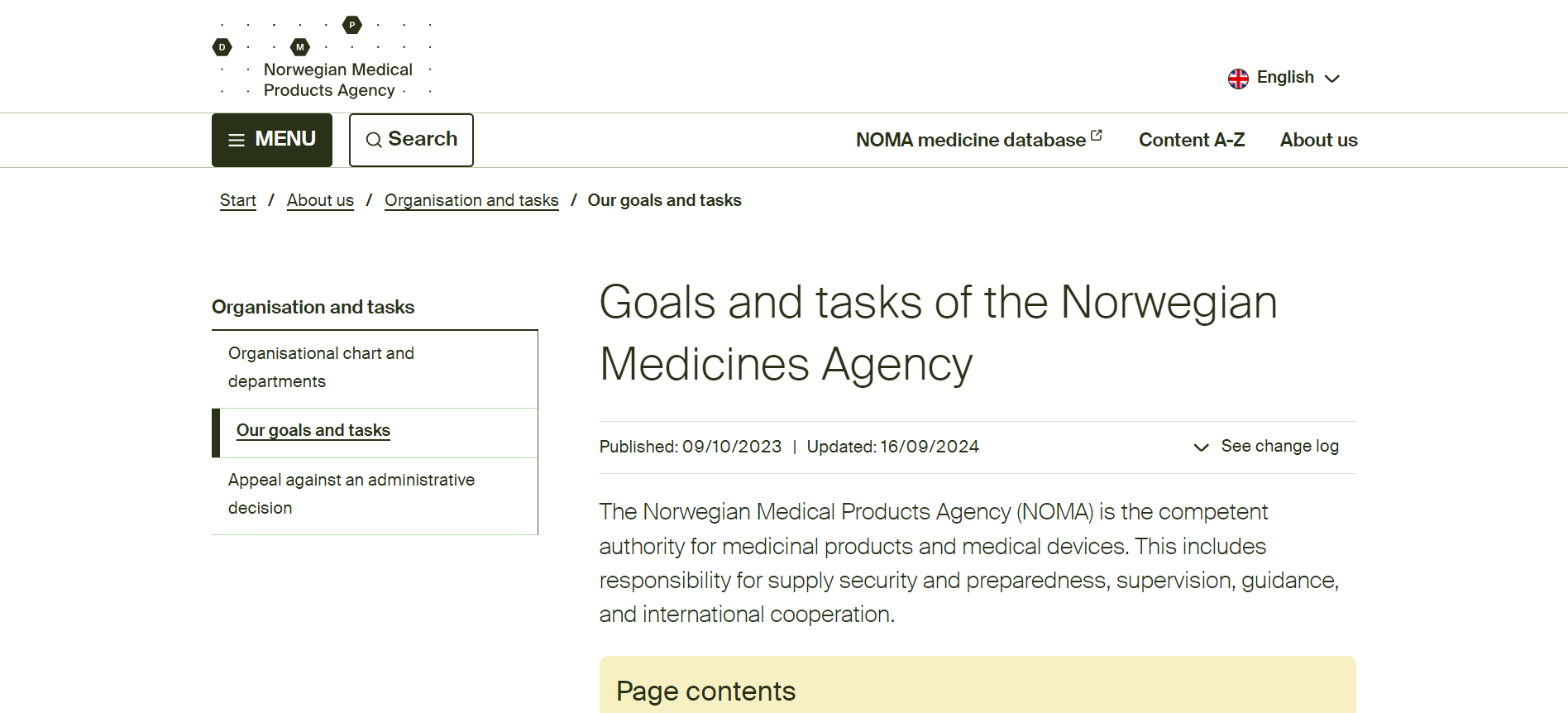This screenshot has height=713, width=1568.
Task: Click the Page contents box heading
Action: tap(705, 691)
